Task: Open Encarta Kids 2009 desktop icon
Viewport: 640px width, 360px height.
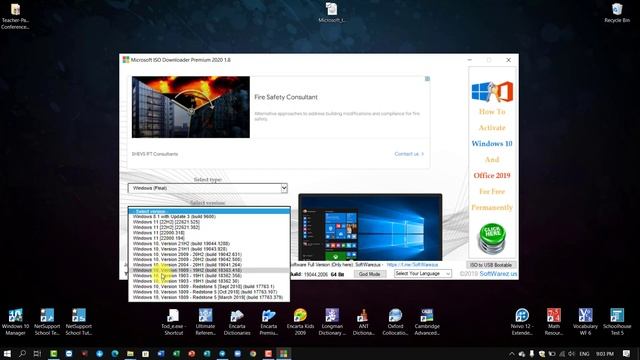Action: coord(300,322)
